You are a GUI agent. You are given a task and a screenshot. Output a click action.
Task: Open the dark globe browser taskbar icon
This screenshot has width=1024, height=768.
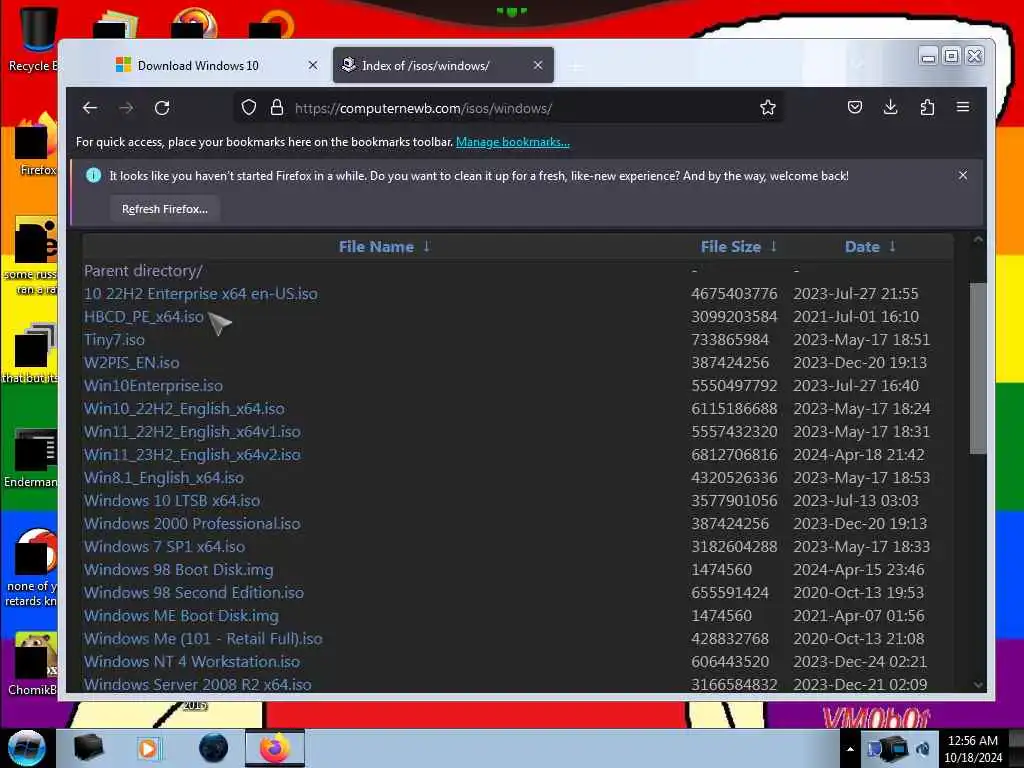(x=214, y=748)
